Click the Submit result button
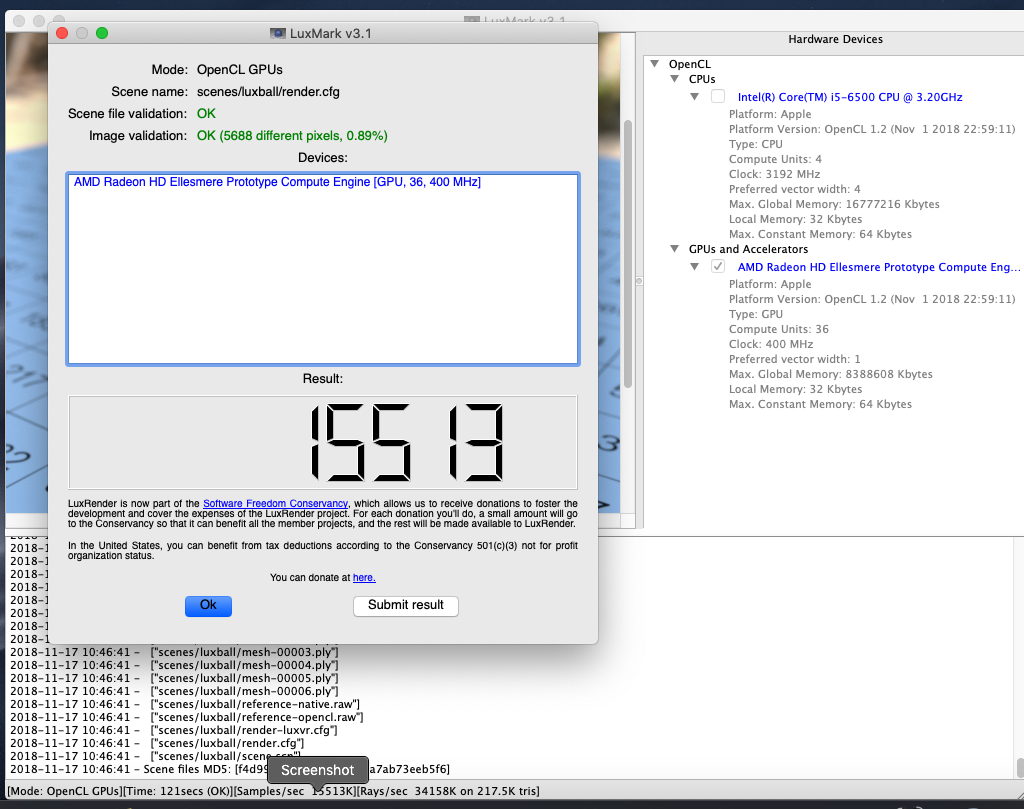This screenshot has width=1024, height=809. [x=405, y=605]
